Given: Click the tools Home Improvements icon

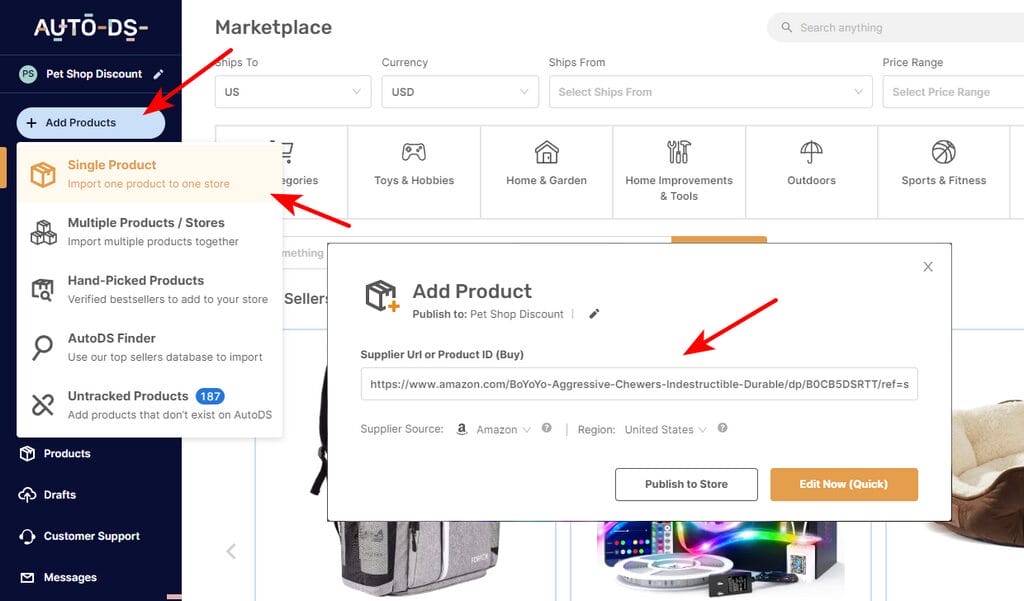Looking at the screenshot, I should (x=679, y=152).
